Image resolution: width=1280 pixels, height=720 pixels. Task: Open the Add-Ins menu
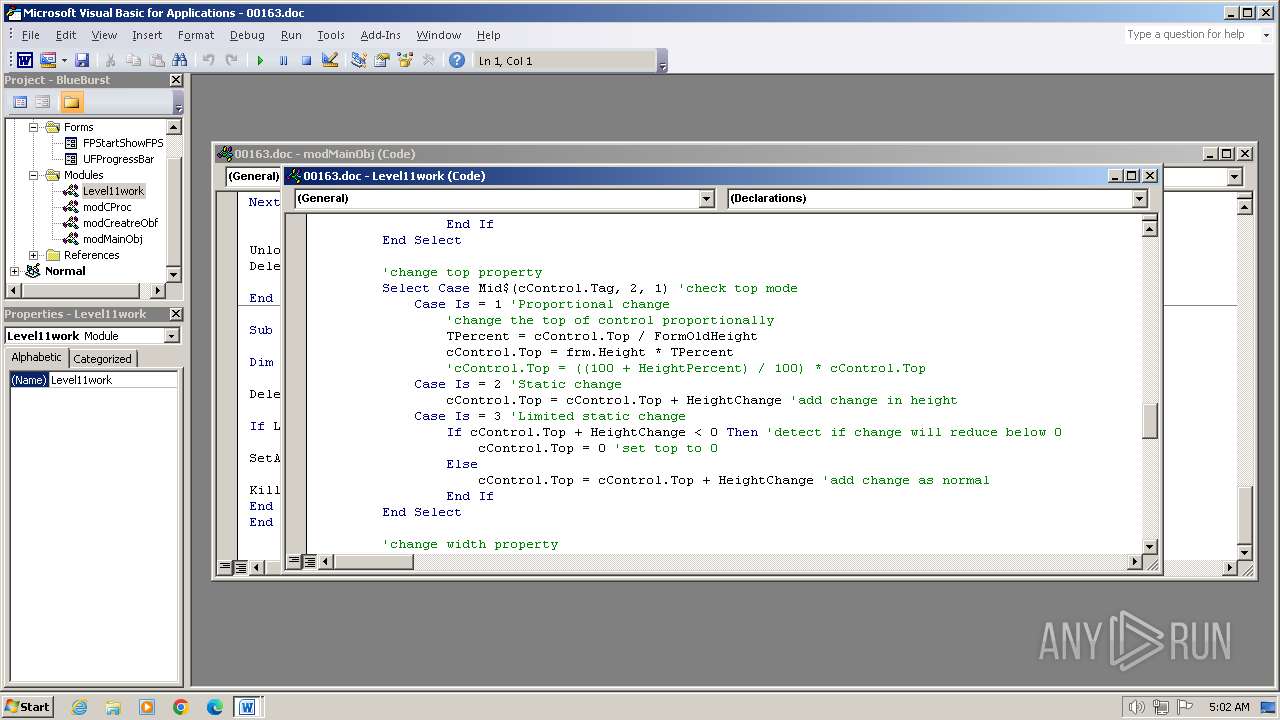click(x=380, y=35)
